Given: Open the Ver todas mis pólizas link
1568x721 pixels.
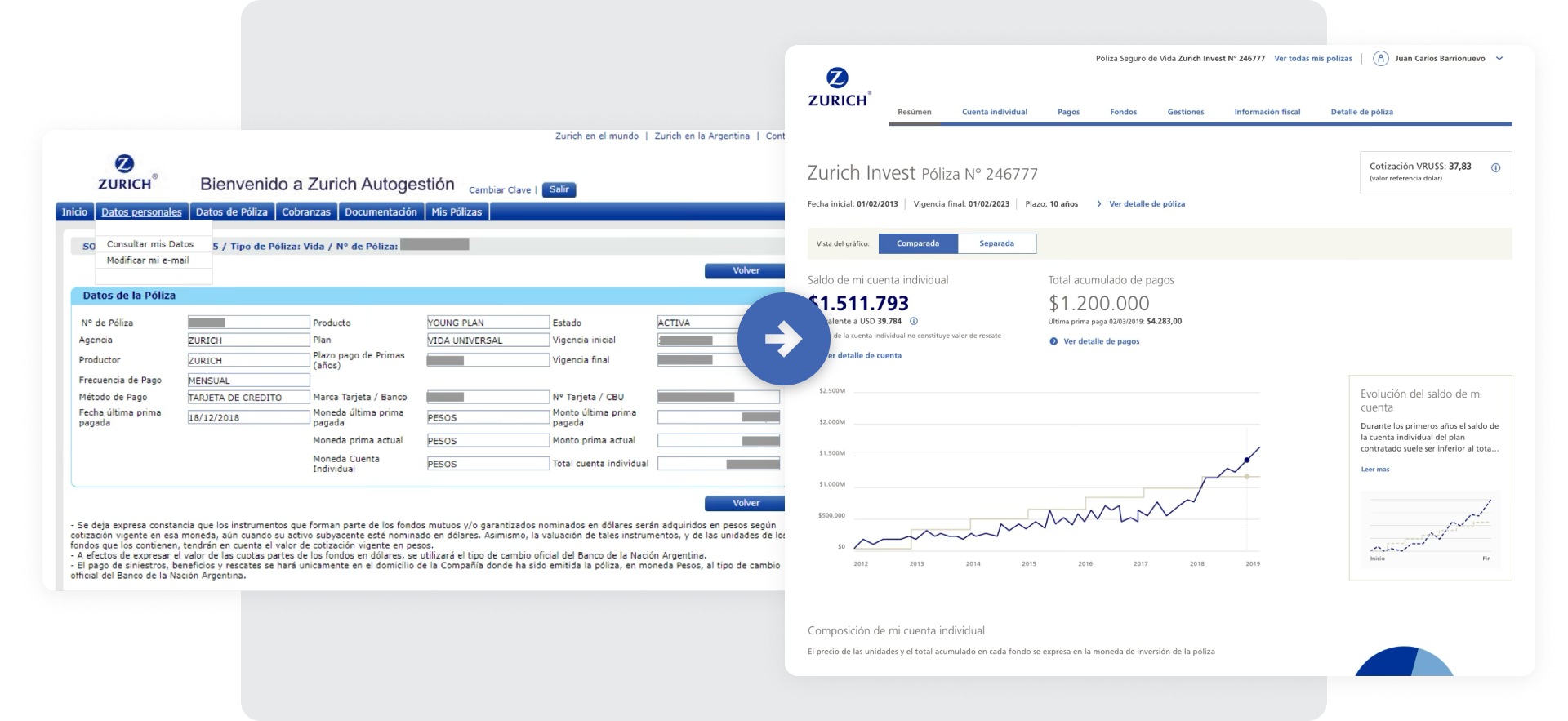Looking at the screenshot, I should click(1313, 59).
